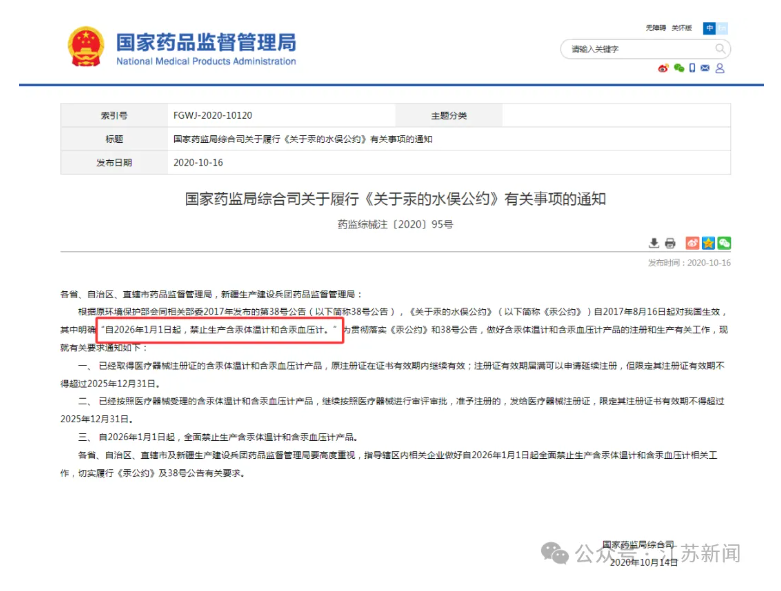Open the email envelope icon

[705, 68]
